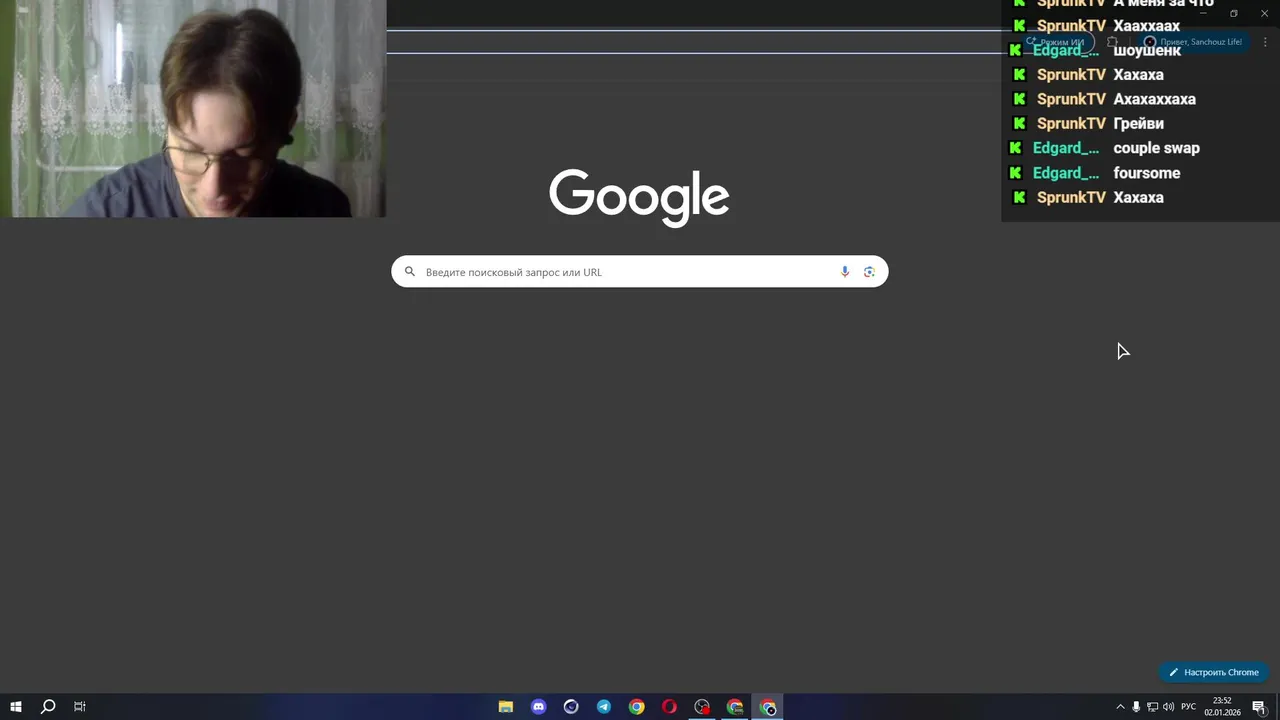The image size is (1280, 720).
Task: Open Windows taskbar search
Action: point(48,707)
